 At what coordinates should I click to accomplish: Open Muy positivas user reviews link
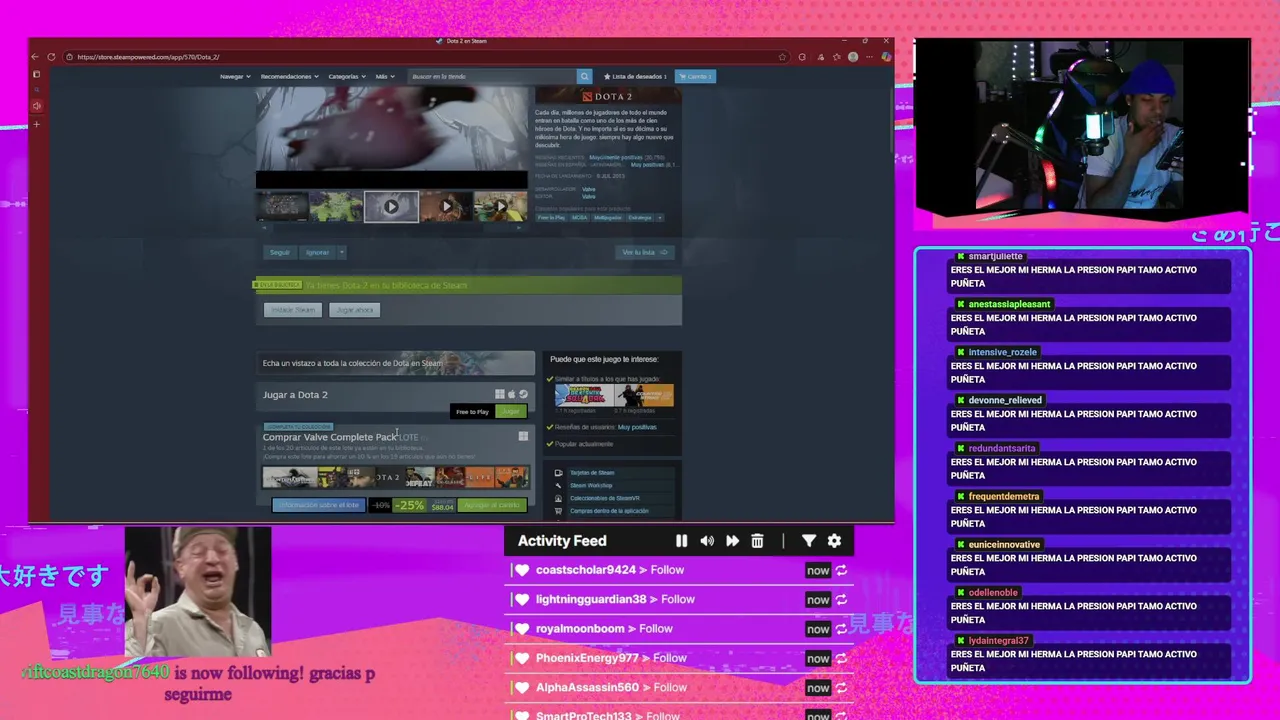coord(637,427)
